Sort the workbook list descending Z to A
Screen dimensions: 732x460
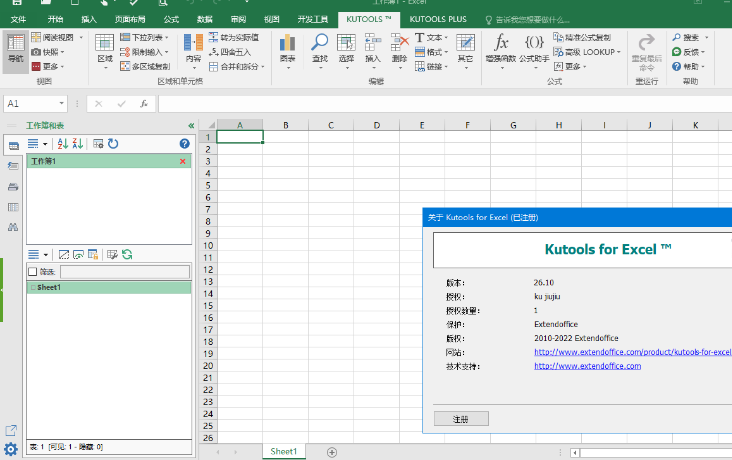click(x=77, y=144)
